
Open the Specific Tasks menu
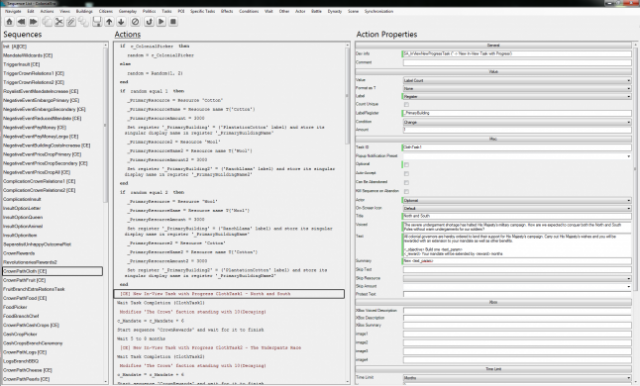[x=202, y=11]
